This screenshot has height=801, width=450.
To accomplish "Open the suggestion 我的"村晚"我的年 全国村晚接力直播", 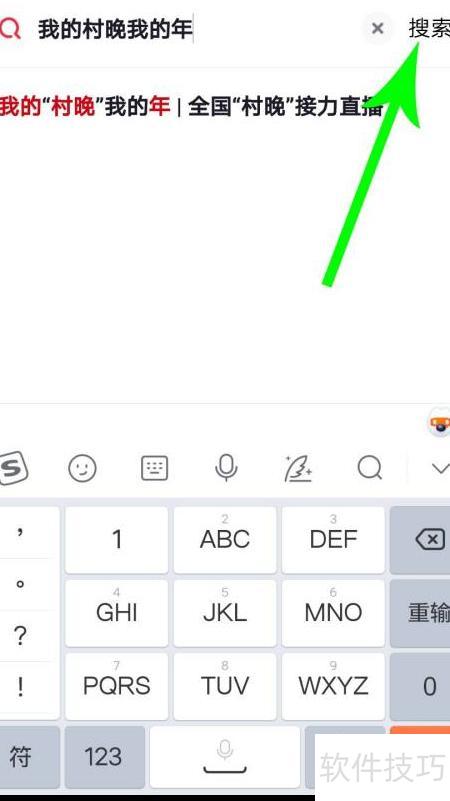I will pyautogui.click(x=191, y=107).
